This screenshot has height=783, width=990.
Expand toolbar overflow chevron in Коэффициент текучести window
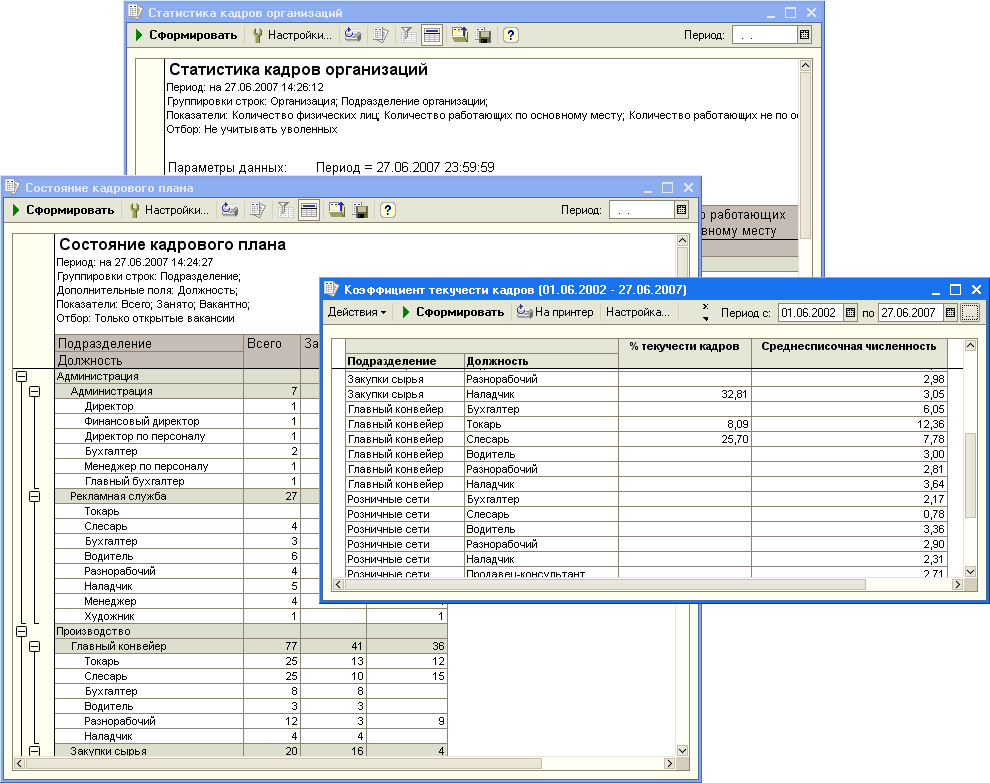pos(705,313)
